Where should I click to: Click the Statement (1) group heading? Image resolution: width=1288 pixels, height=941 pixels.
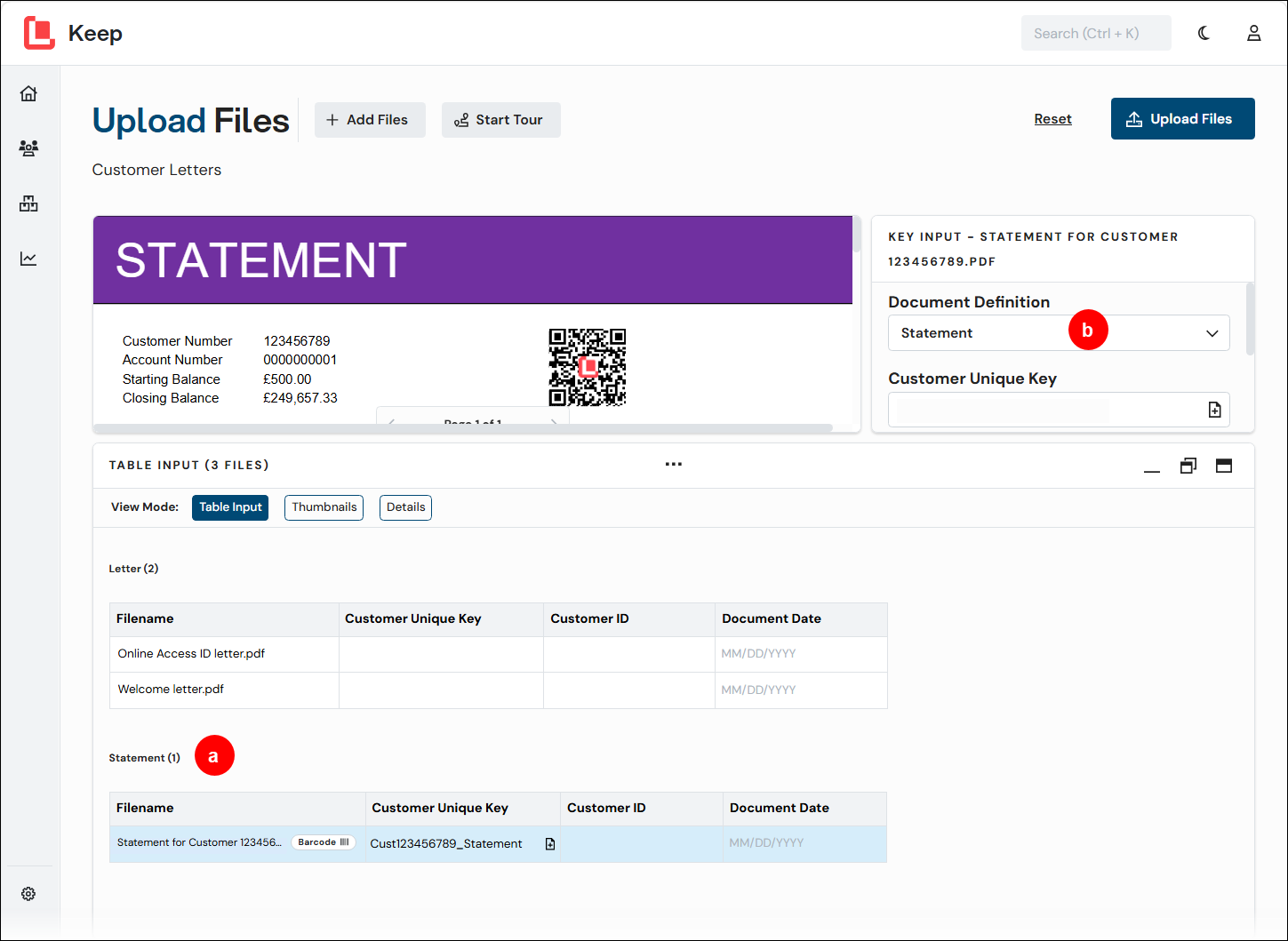click(x=144, y=758)
